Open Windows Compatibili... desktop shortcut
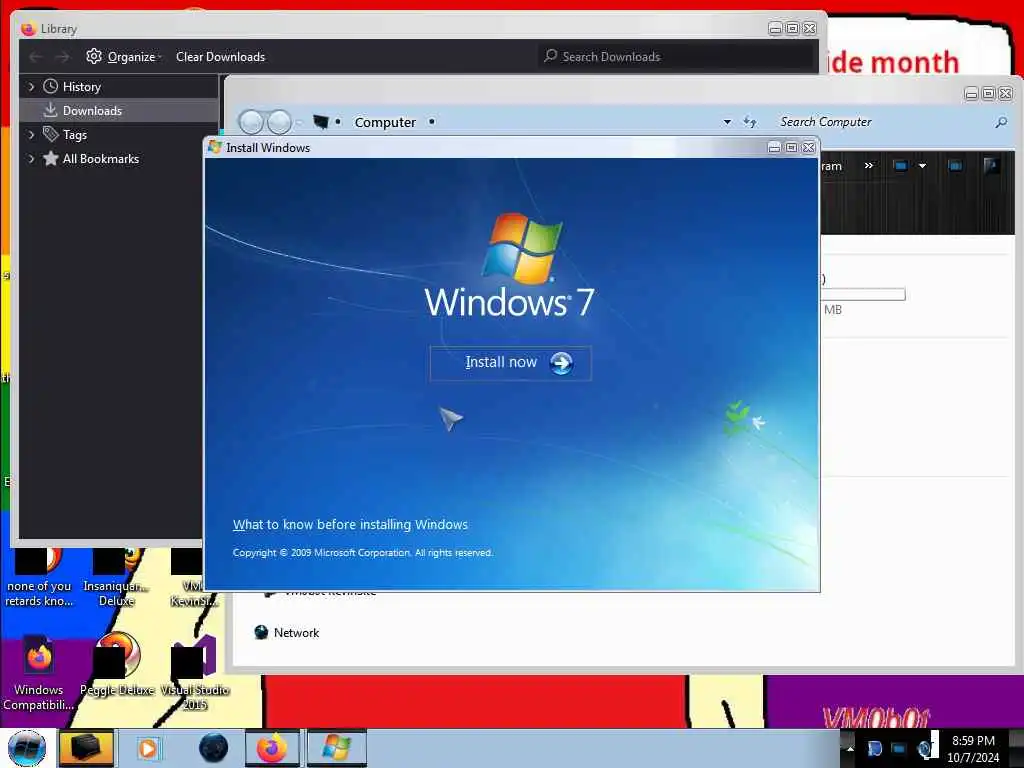 pos(39,673)
